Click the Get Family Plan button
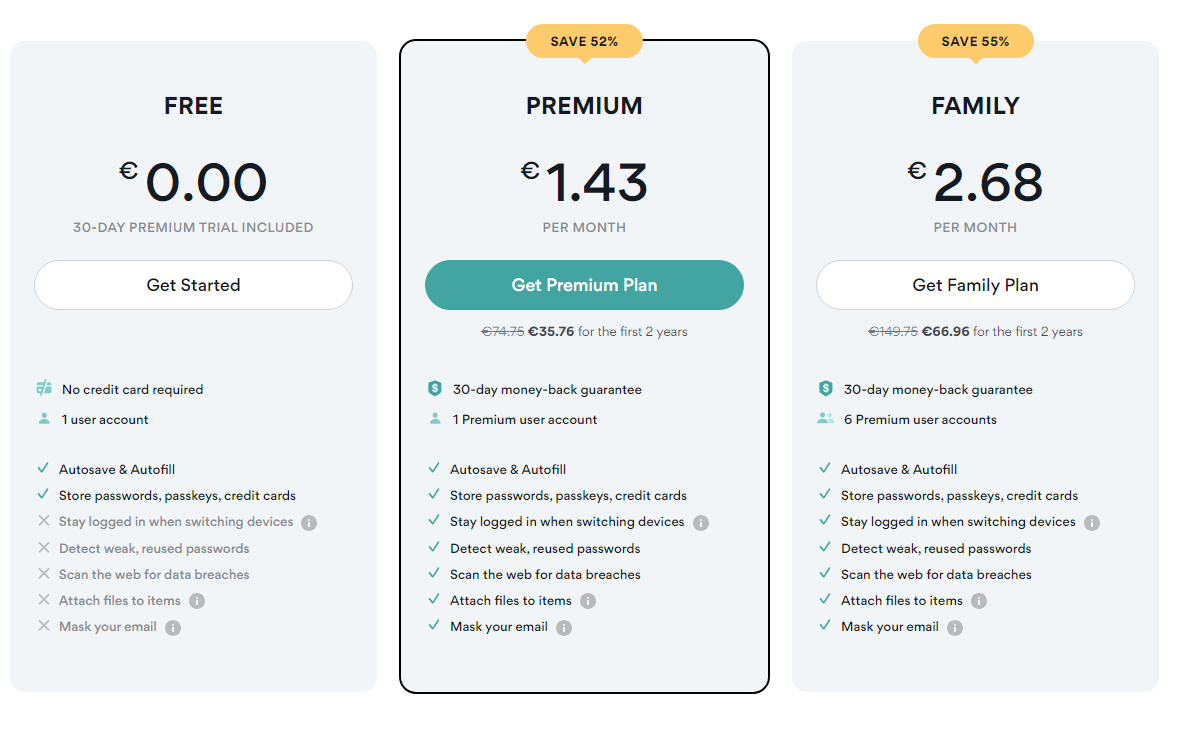Image resolution: width=1199 pixels, height=744 pixels. click(x=975, y=285)
